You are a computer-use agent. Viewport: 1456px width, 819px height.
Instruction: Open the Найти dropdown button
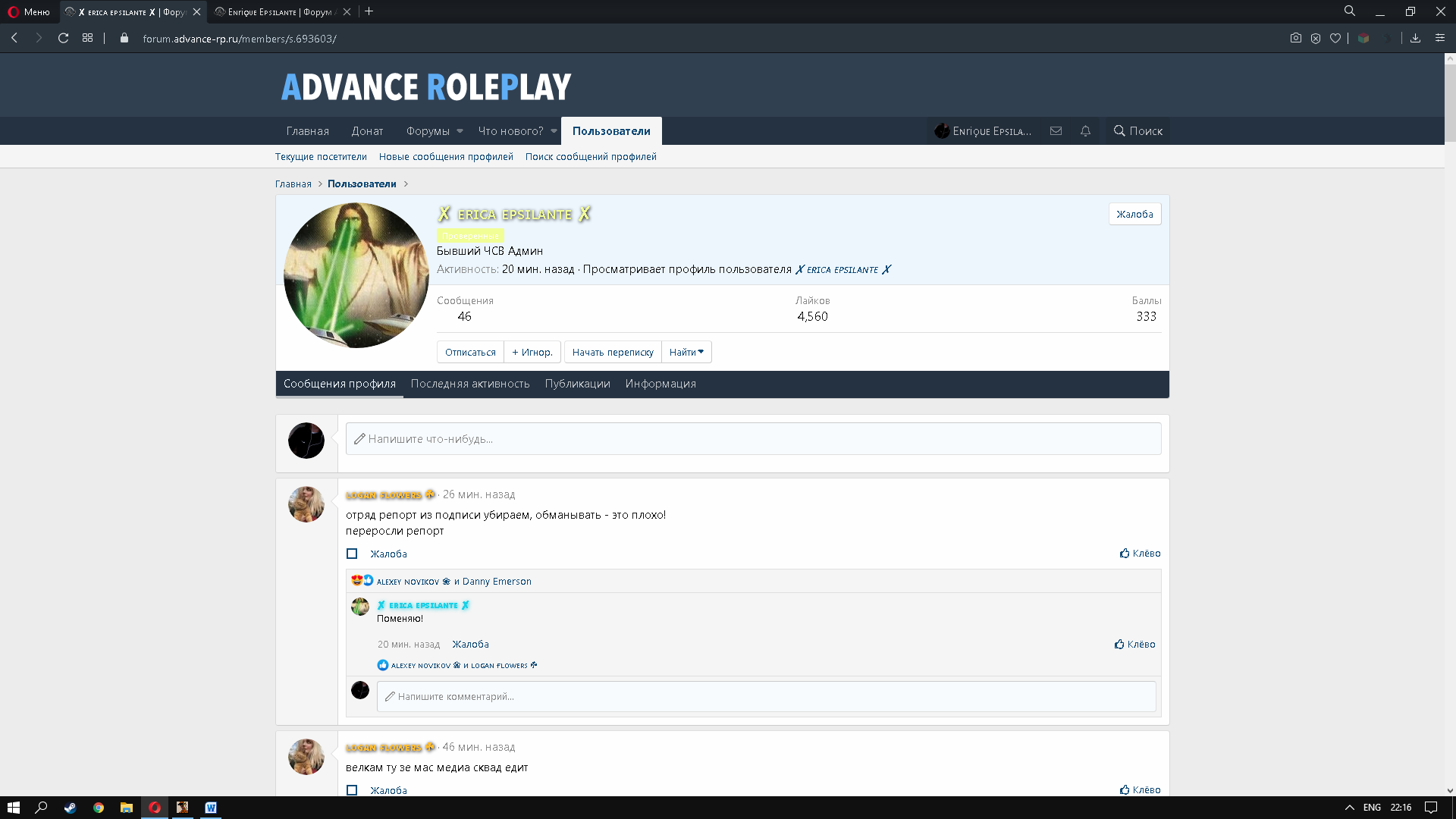686,352
